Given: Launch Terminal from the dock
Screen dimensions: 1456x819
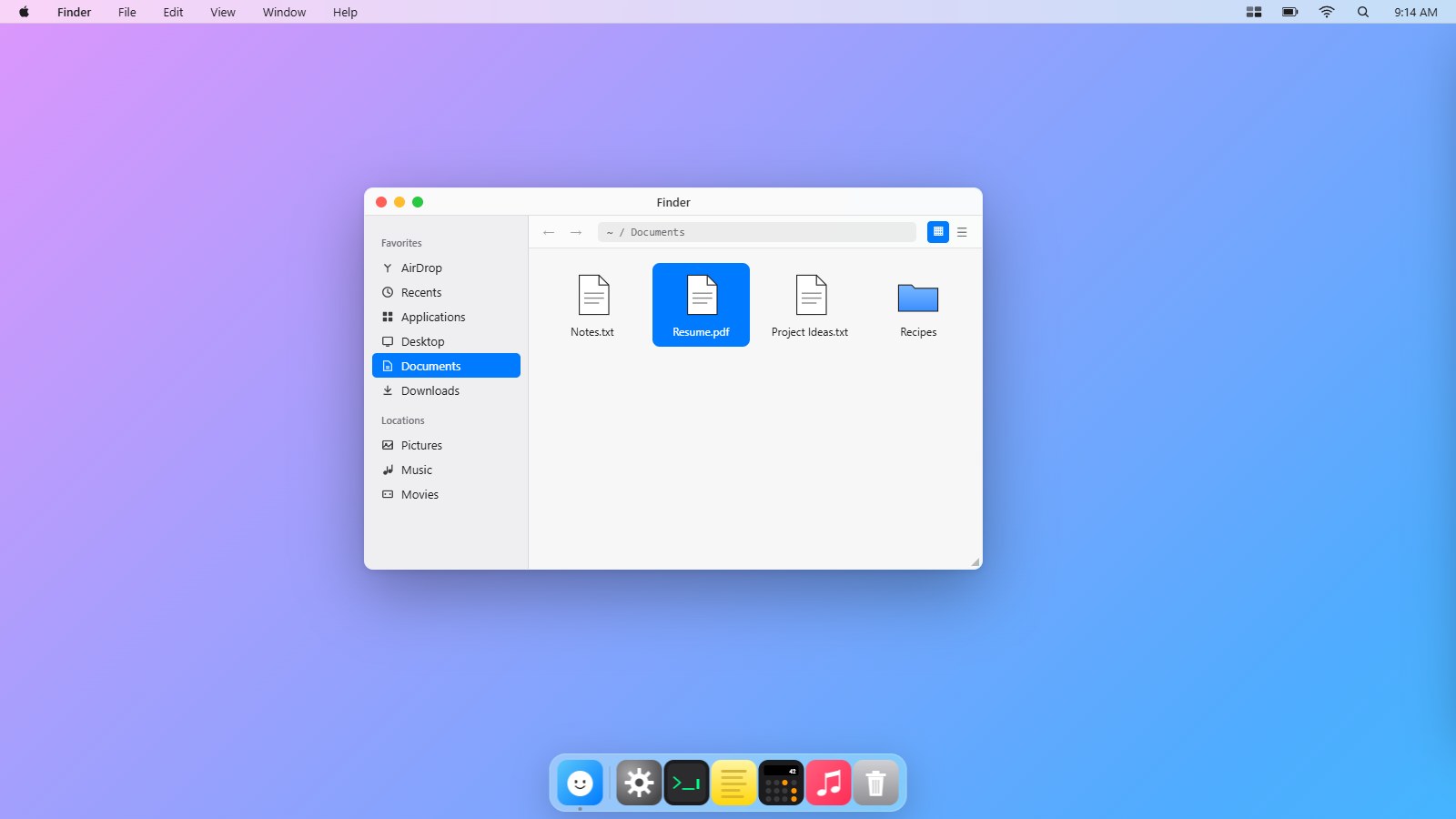Looking at the screenshot, I should pyautogui.click(x=687, y=783).
